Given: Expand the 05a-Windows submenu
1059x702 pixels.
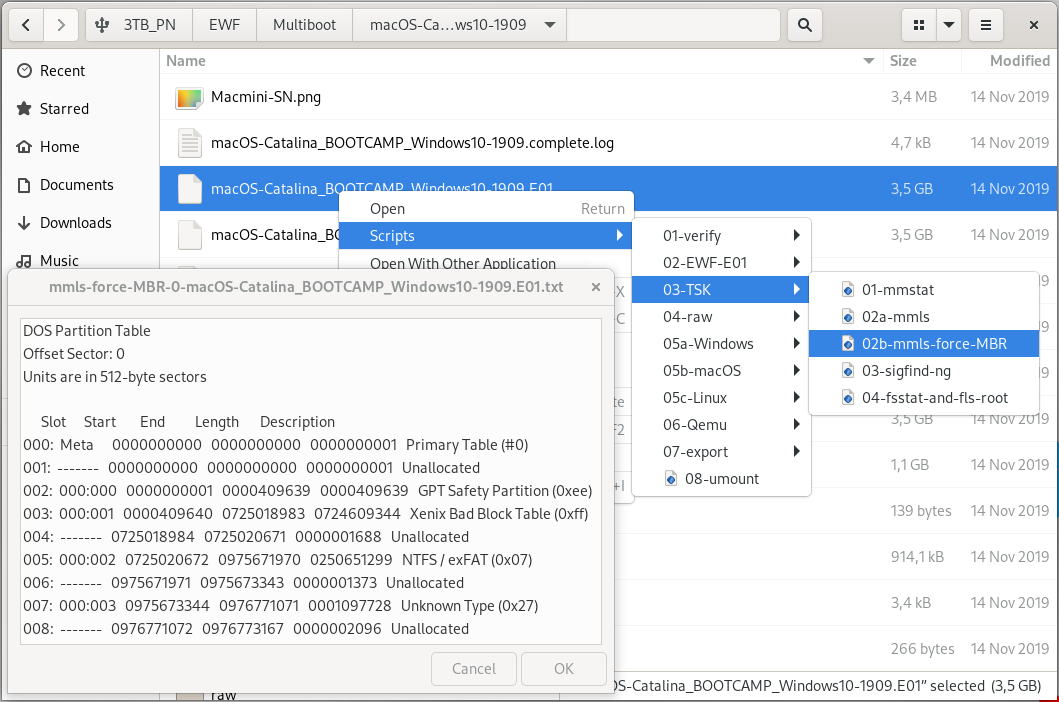Looking at the screenshot, I should 721,344.
